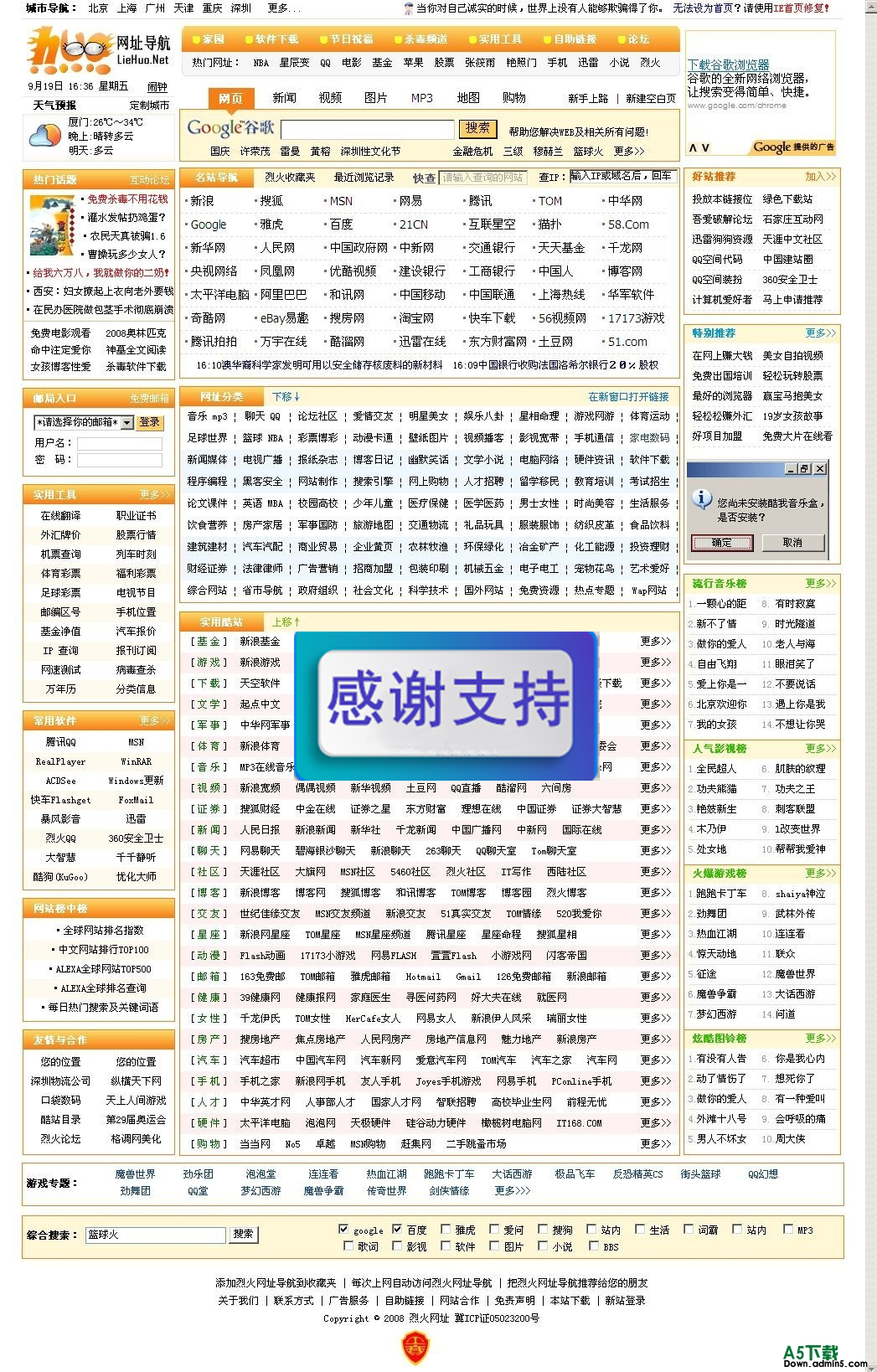This screenshot has height=1372, width=877.
Task: Click 定制城市 in weather forecast
Action: [x=149, y=106]
